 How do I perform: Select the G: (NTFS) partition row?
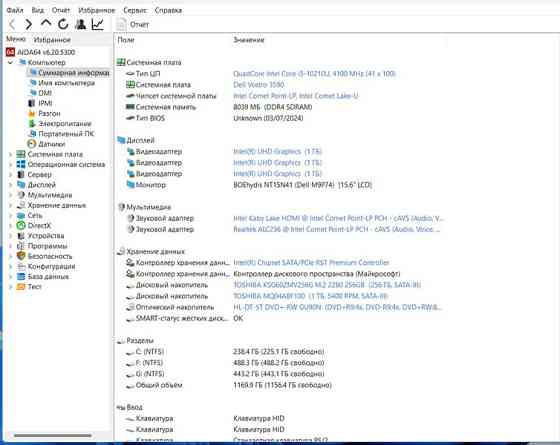coord(225,374)
